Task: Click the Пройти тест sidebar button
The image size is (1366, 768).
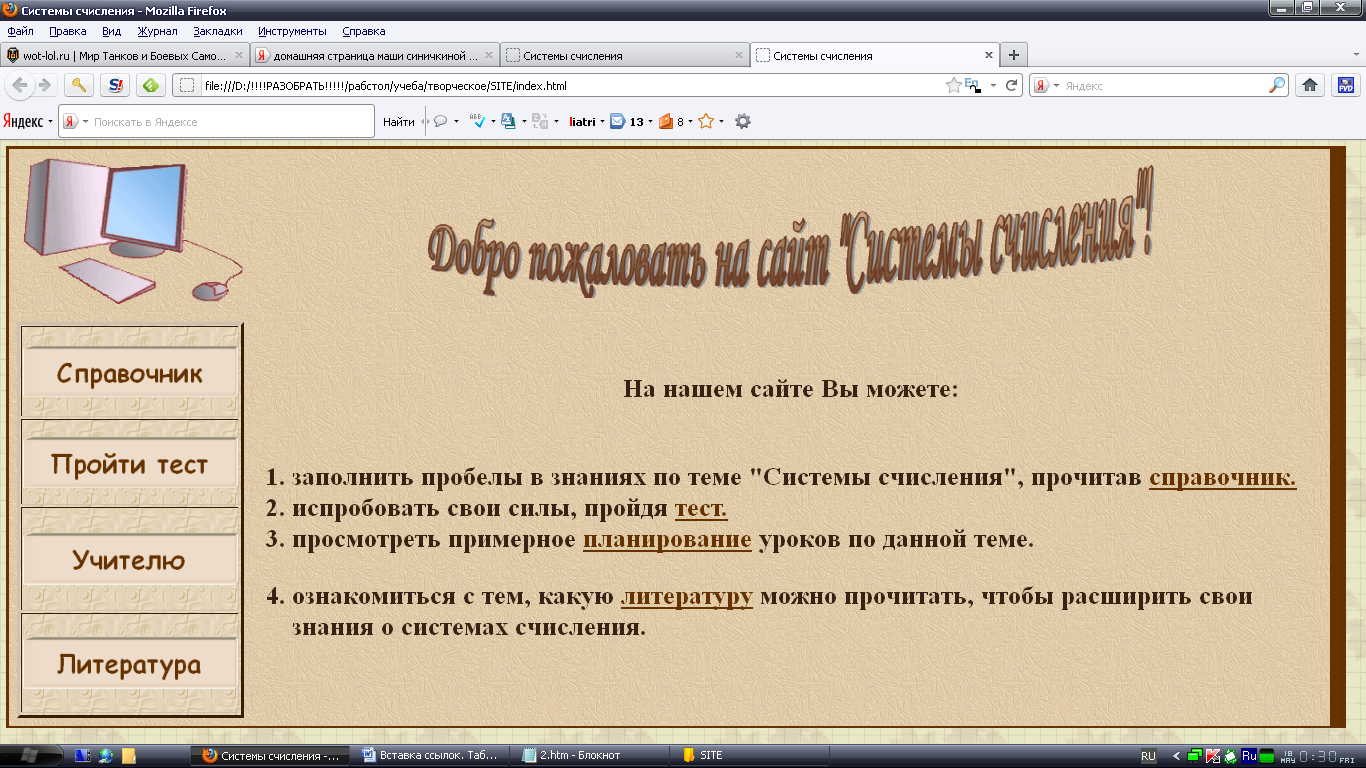Action: coord(130,464)
